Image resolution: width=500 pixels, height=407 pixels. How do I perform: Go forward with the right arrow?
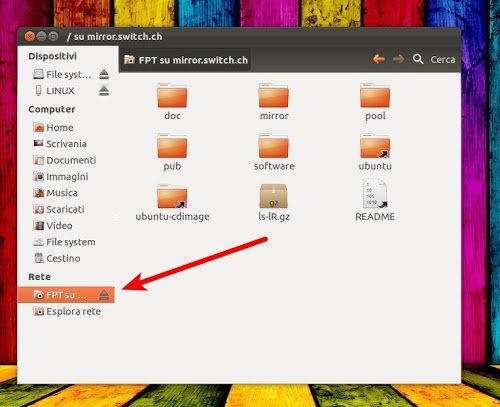point(398,59)
